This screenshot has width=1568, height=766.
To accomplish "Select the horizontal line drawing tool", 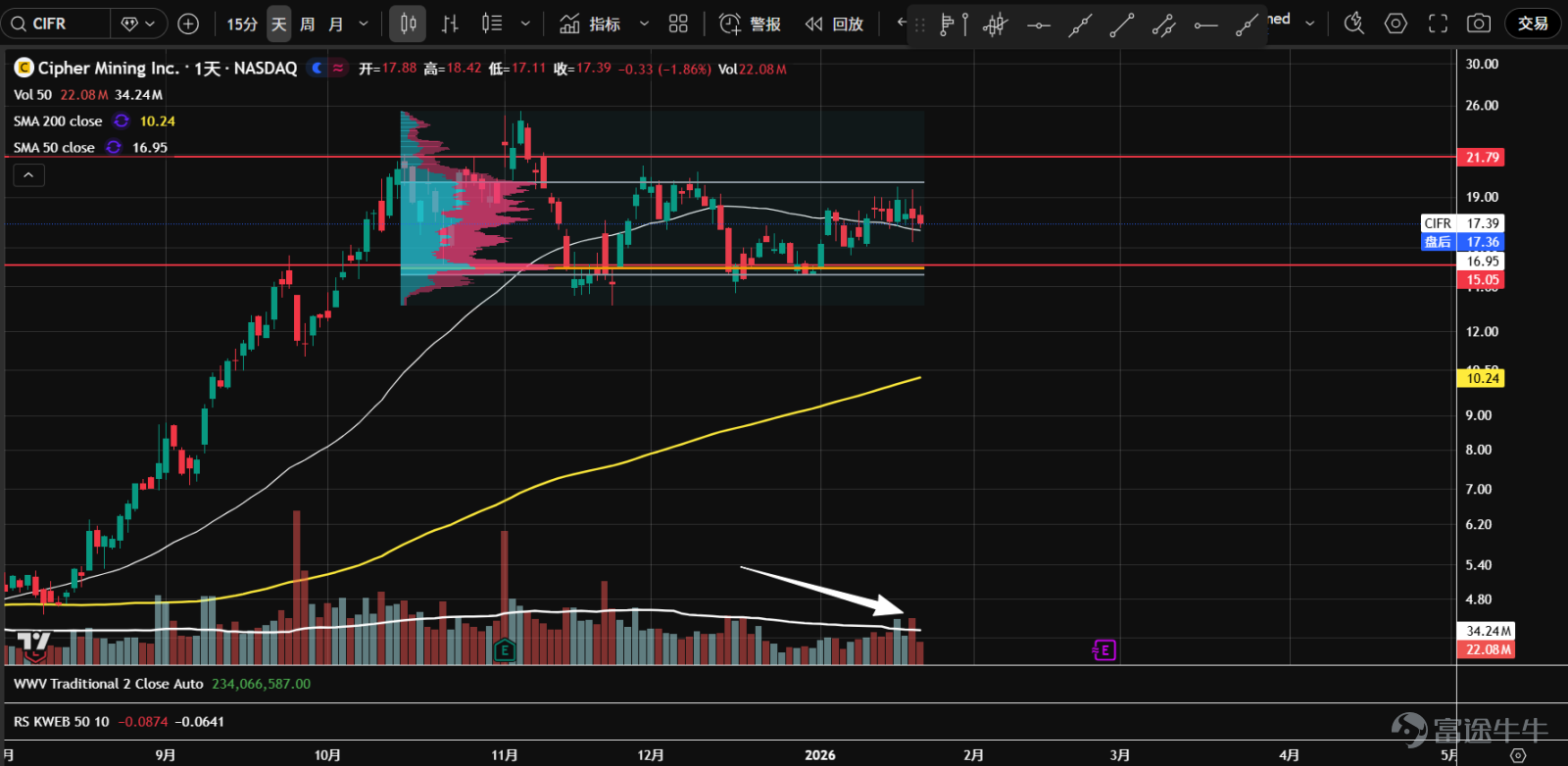I will coord(1038,25).
